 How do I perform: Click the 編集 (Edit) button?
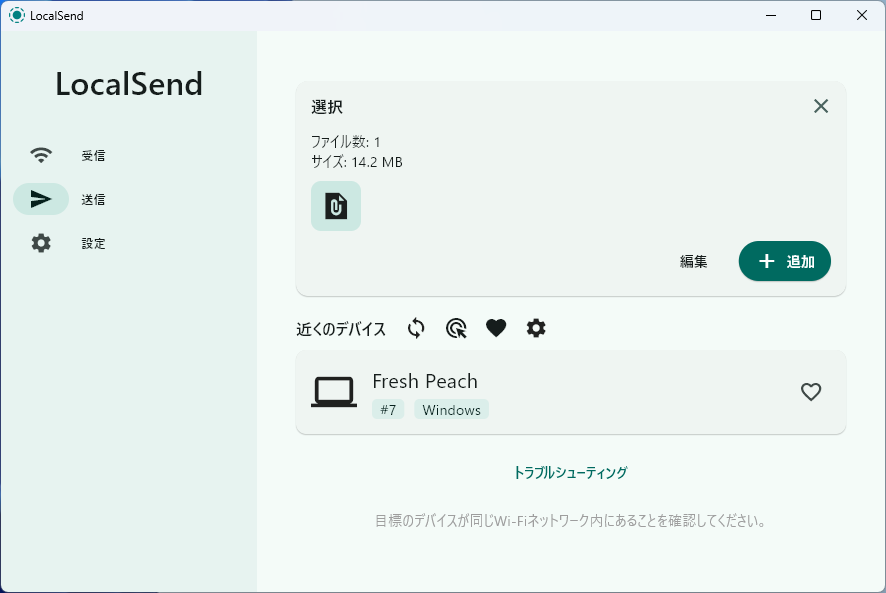click(693, 261)
